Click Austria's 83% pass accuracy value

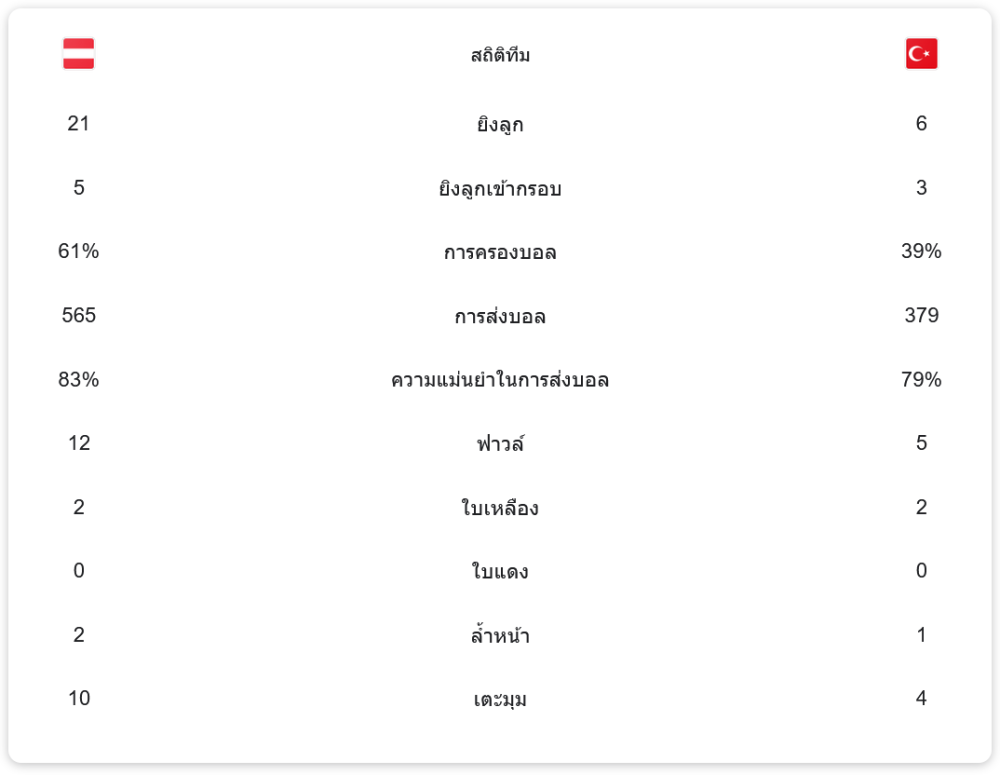click(x=79, y=380)
